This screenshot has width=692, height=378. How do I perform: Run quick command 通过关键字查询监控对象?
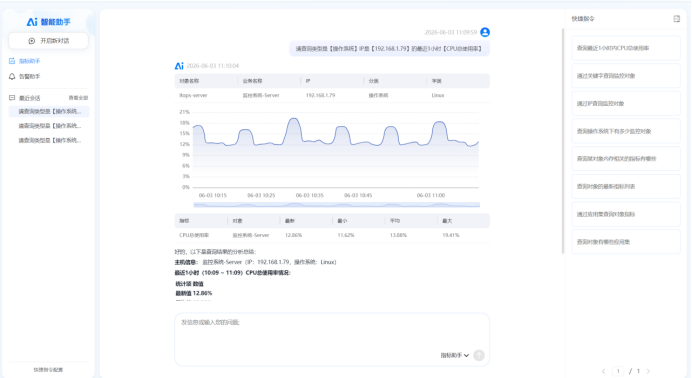(x=626, y=76)
